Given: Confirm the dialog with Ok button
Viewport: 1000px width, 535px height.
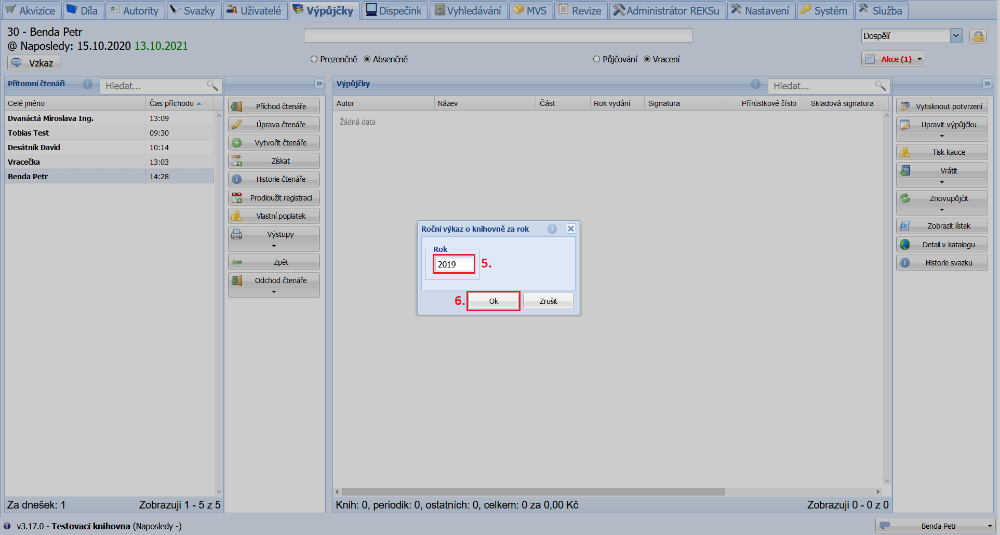Looking at the screenshot, I should pos(494,301).
